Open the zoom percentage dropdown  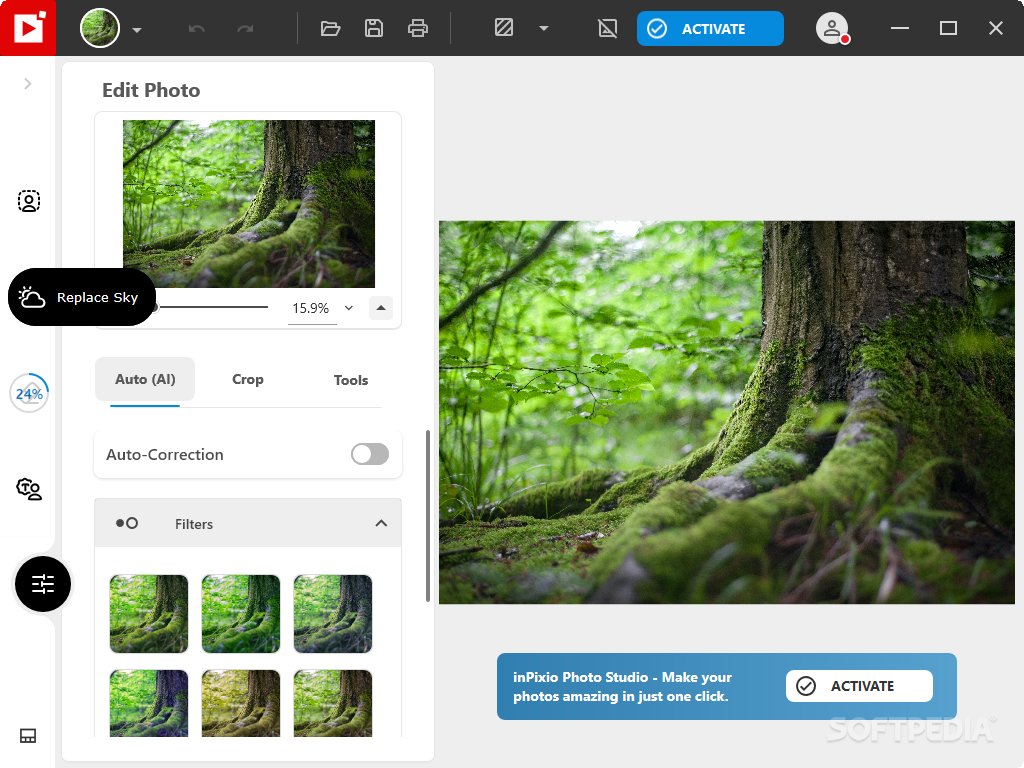click(347, 308)
